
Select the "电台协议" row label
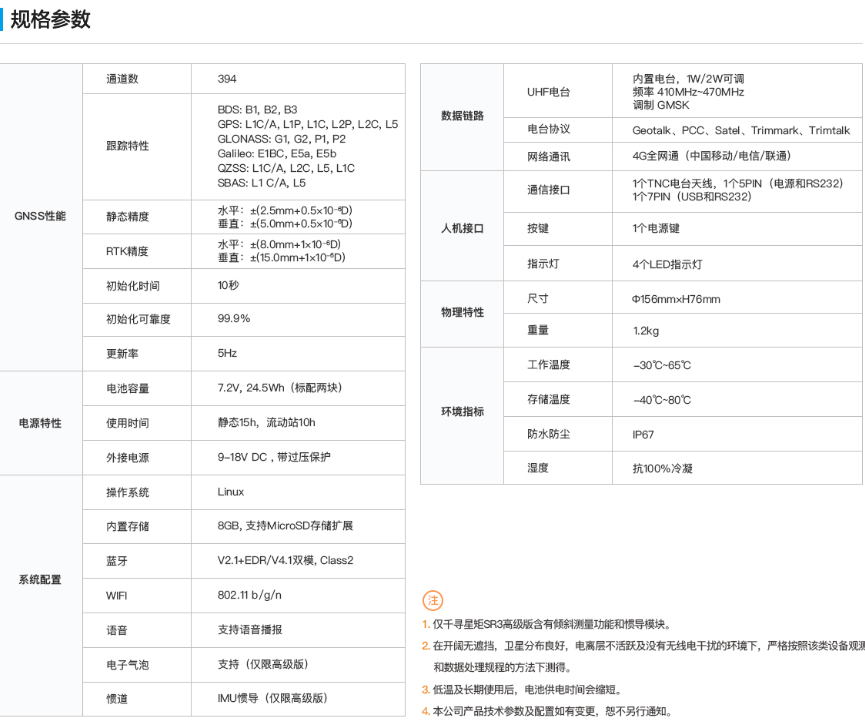point(548,129)
